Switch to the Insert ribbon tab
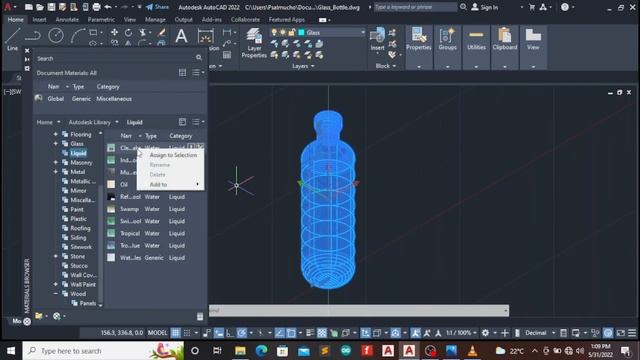The width and height of the screenshot is (640, 360). tap(39, 20)
